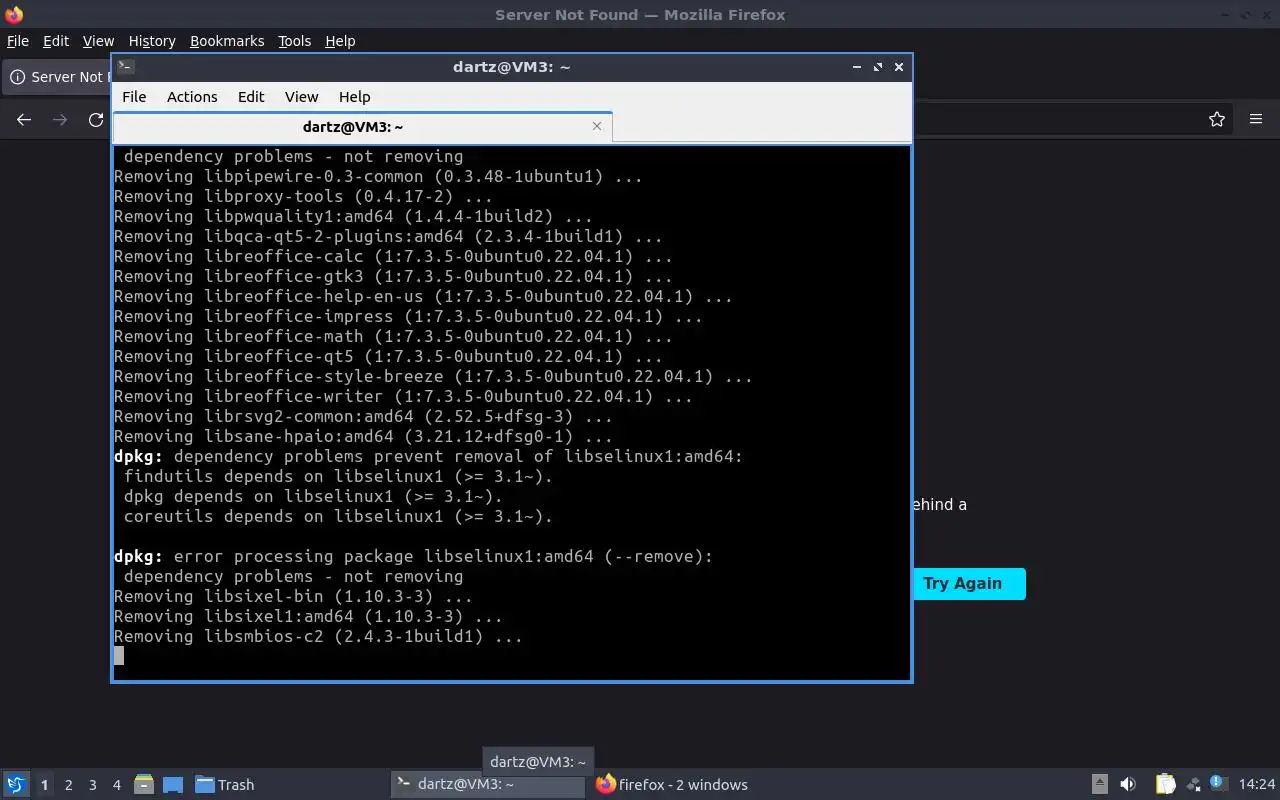Click 'Removing libsixel-bin' terminal line
Image resolution: width=1280 pixels, height=800 pixels.
(293, 597)
